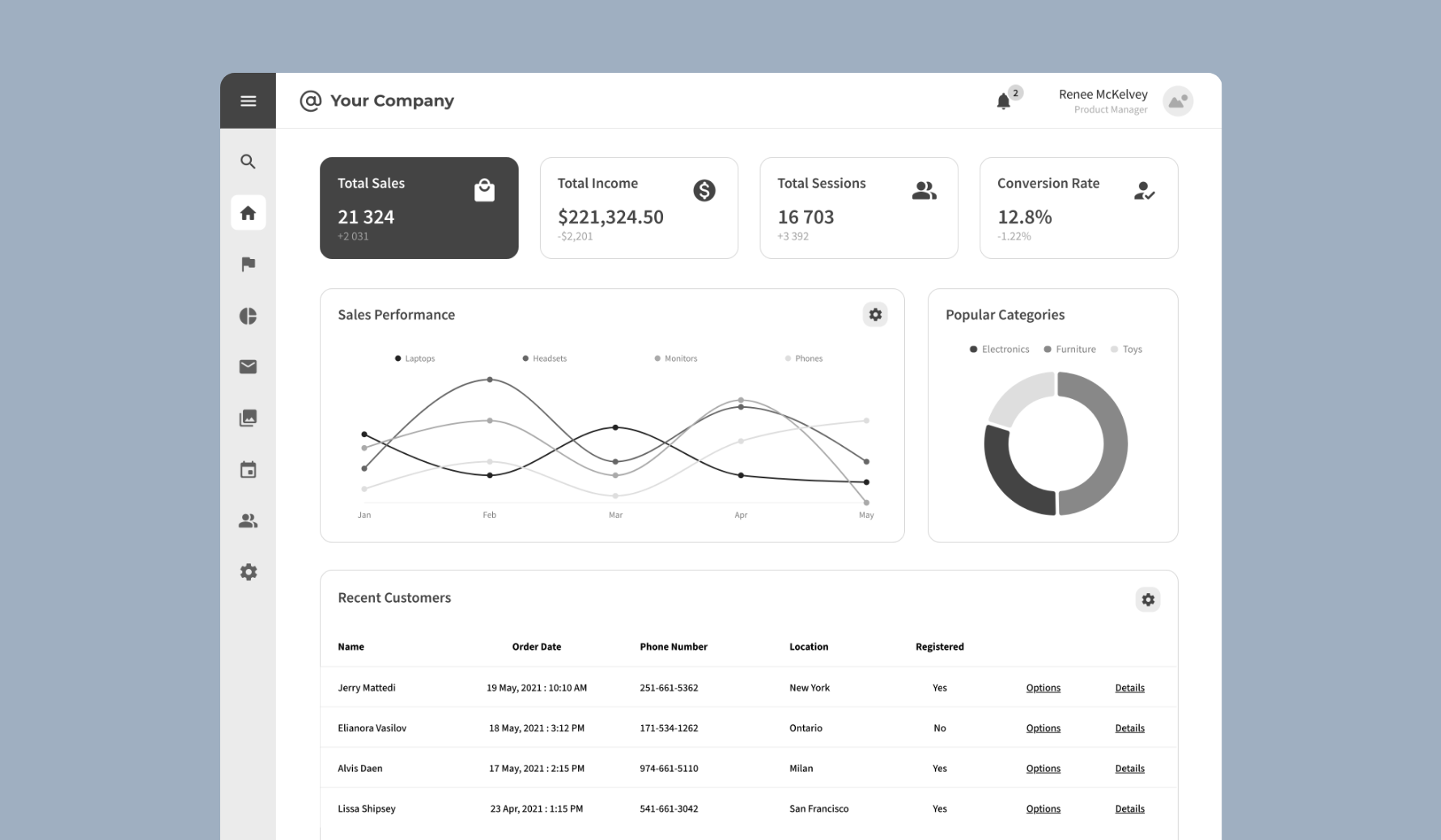The width and height of the screenshot is (1441, 840).
Task: Open Details for Alvis Daen
Action: pos(1129,769)
